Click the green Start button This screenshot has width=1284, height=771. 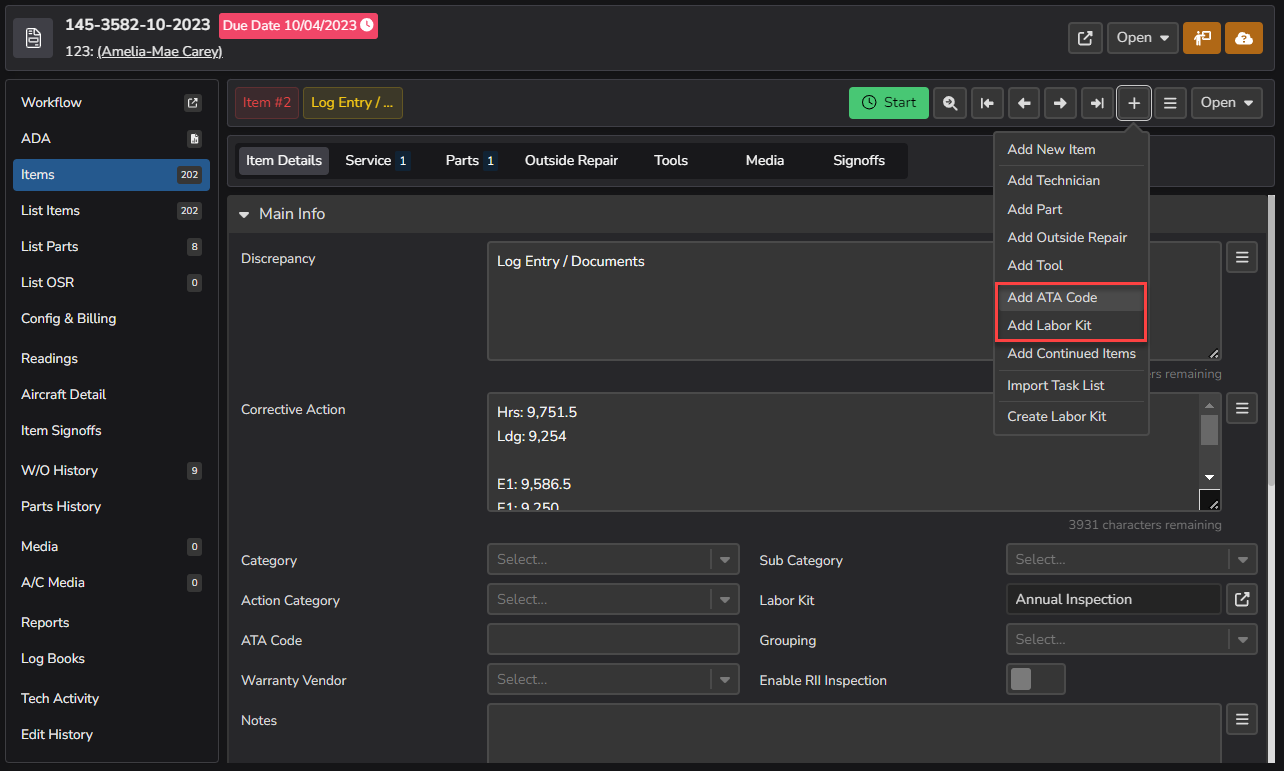pos(888,102)
